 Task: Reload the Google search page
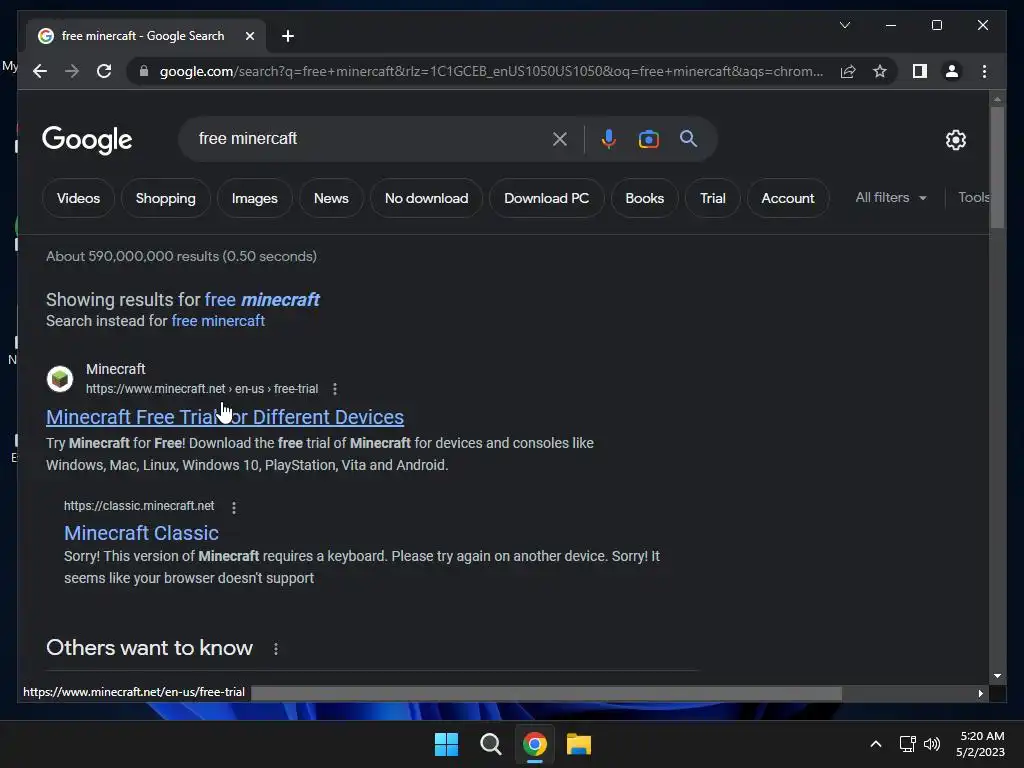click(104, 71)
